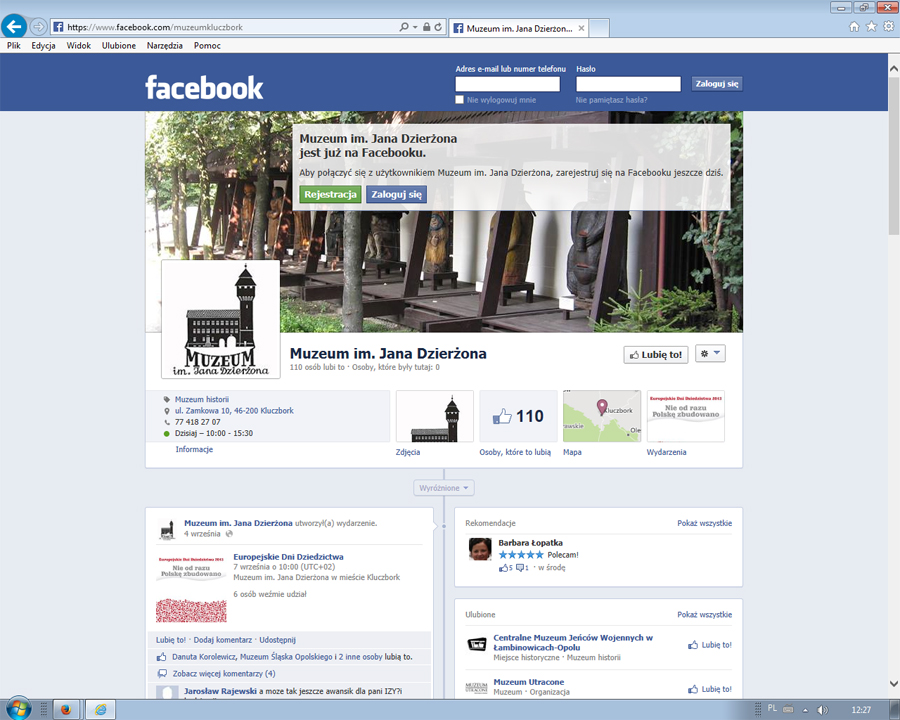Click the browser Forward arrow button
The image size is (900, 720).
tap(38, 26)
